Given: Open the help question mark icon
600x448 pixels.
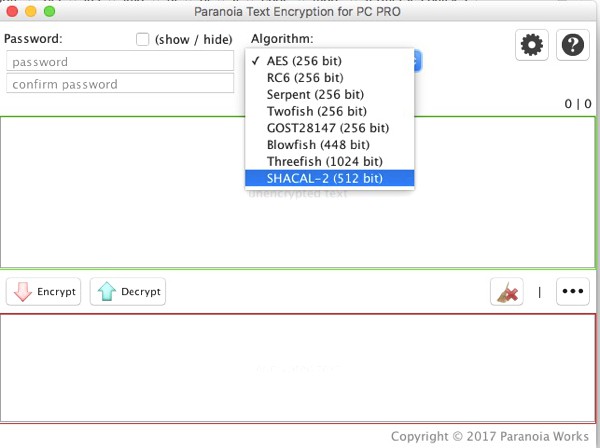Looking at the screenshot, I should (572, 45).
